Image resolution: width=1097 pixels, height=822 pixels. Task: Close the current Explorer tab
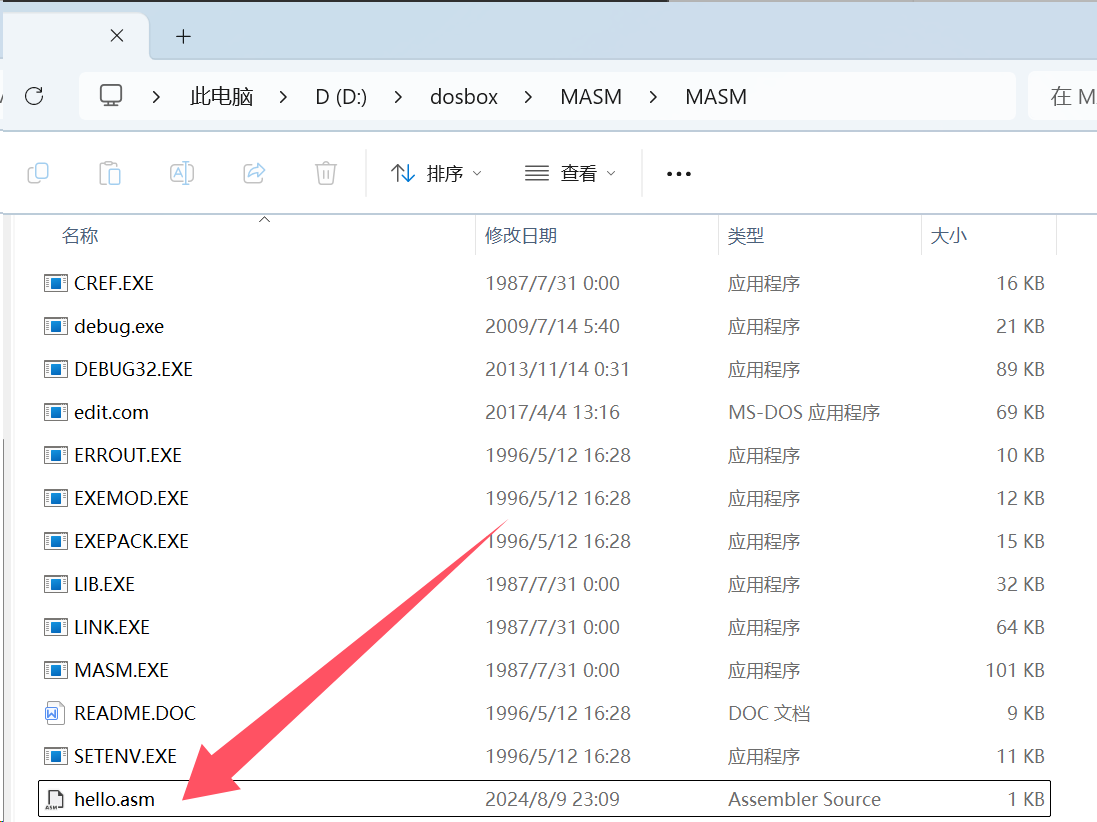pyautogui.click(x=117, y=36)
